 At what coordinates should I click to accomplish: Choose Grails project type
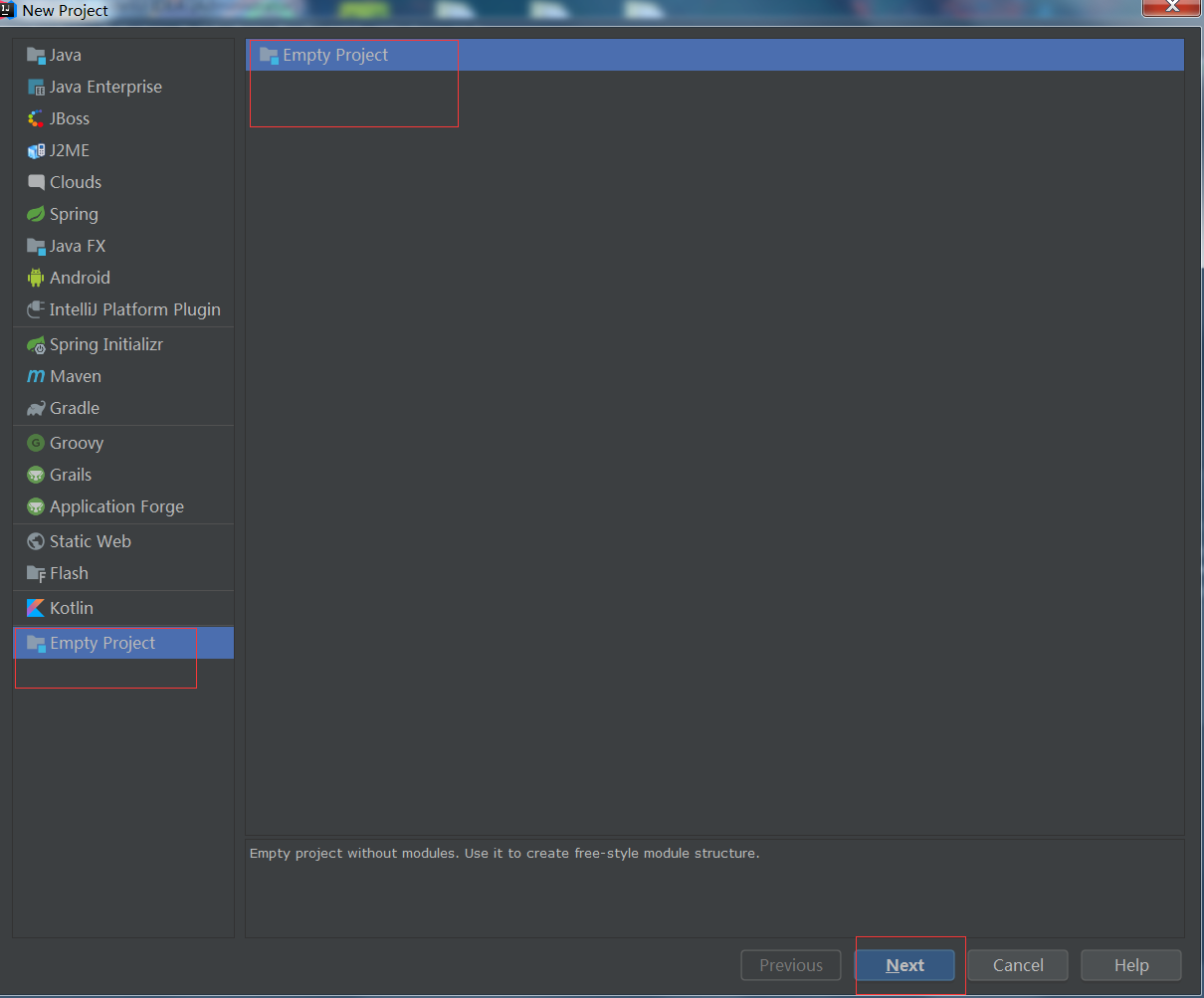[x=123, y=476]
